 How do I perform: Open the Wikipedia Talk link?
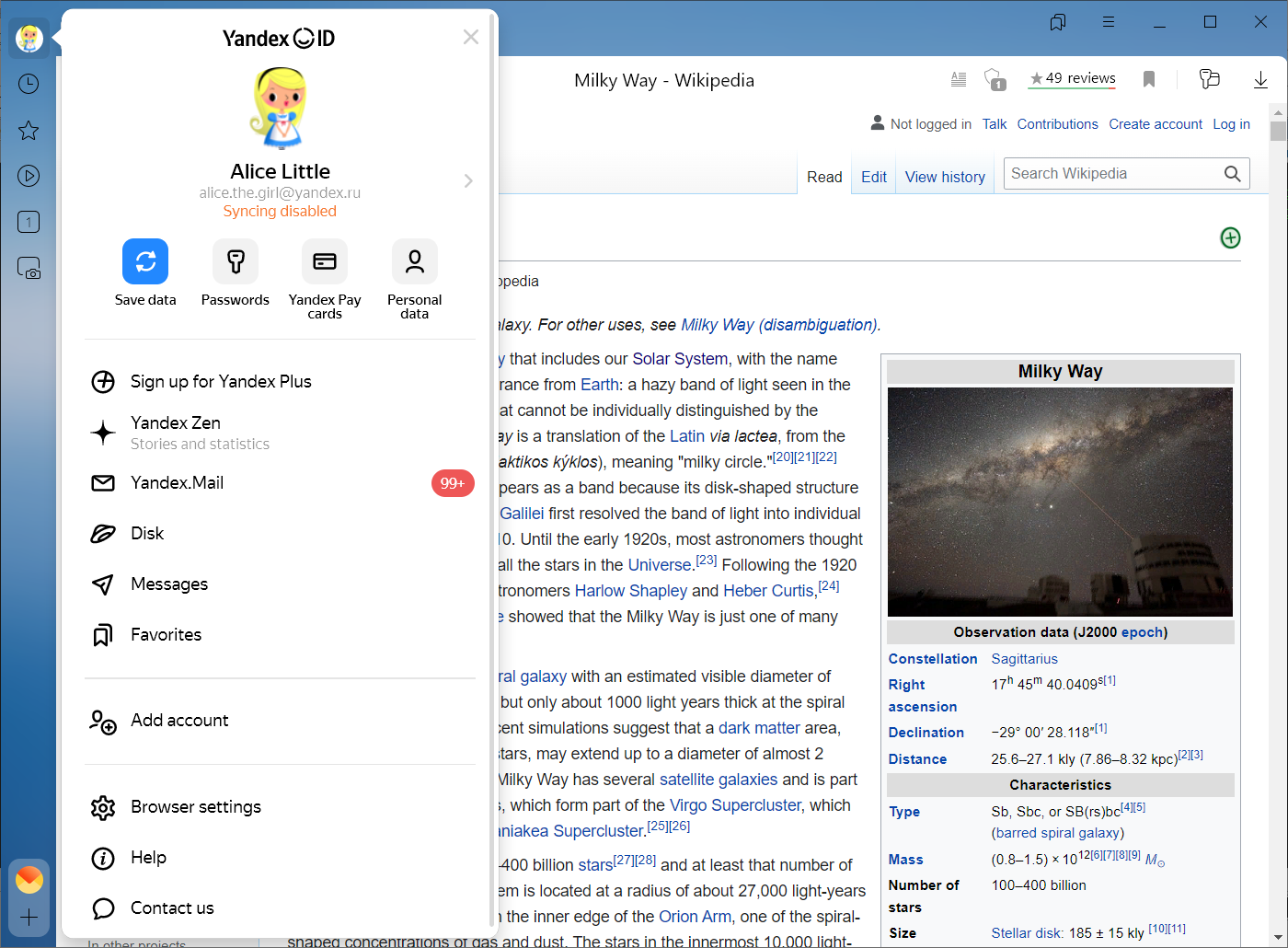point(995,124)
